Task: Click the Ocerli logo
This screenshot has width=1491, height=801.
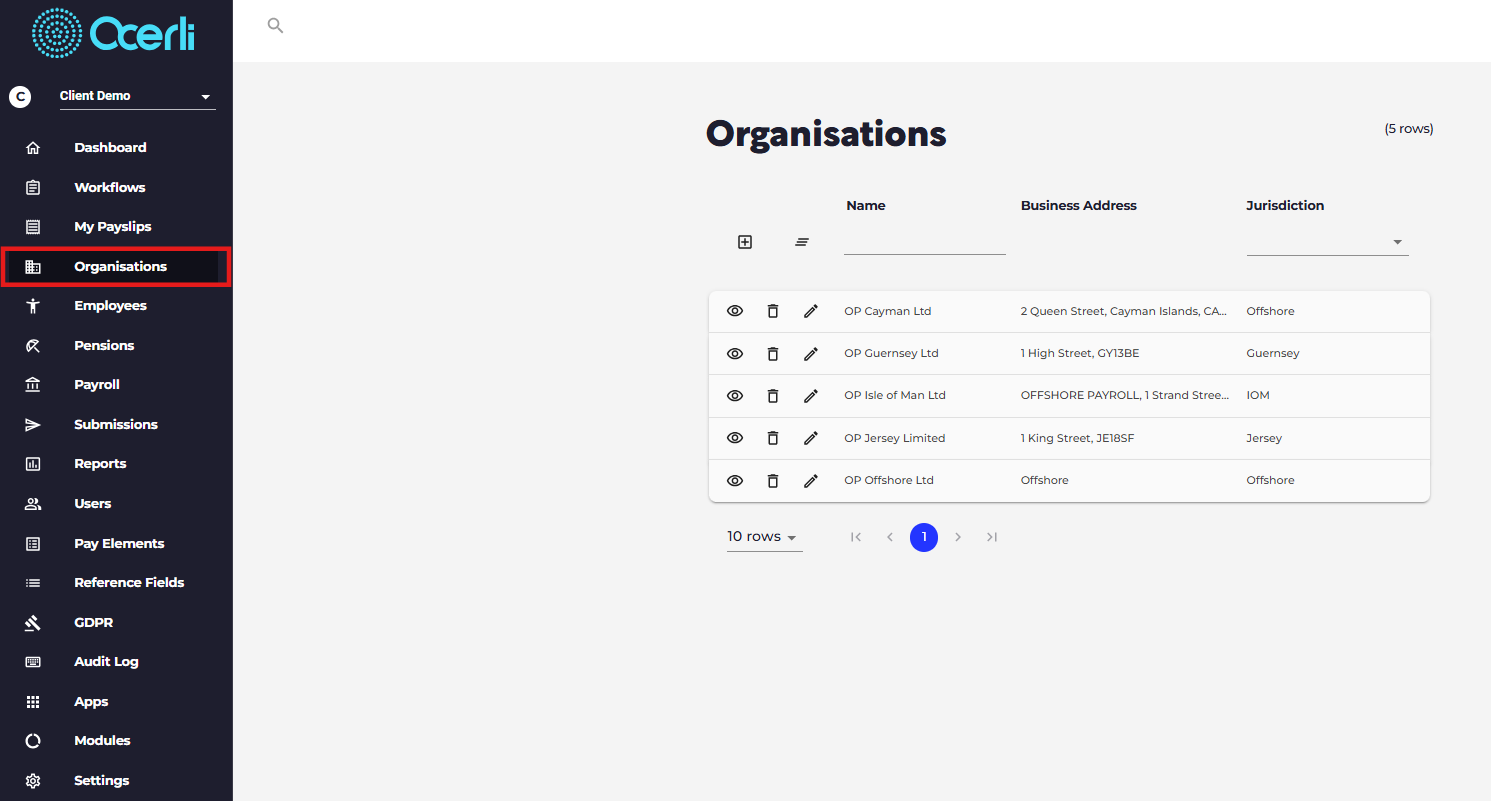Action: pyautogui.click(x=114, y=33)
